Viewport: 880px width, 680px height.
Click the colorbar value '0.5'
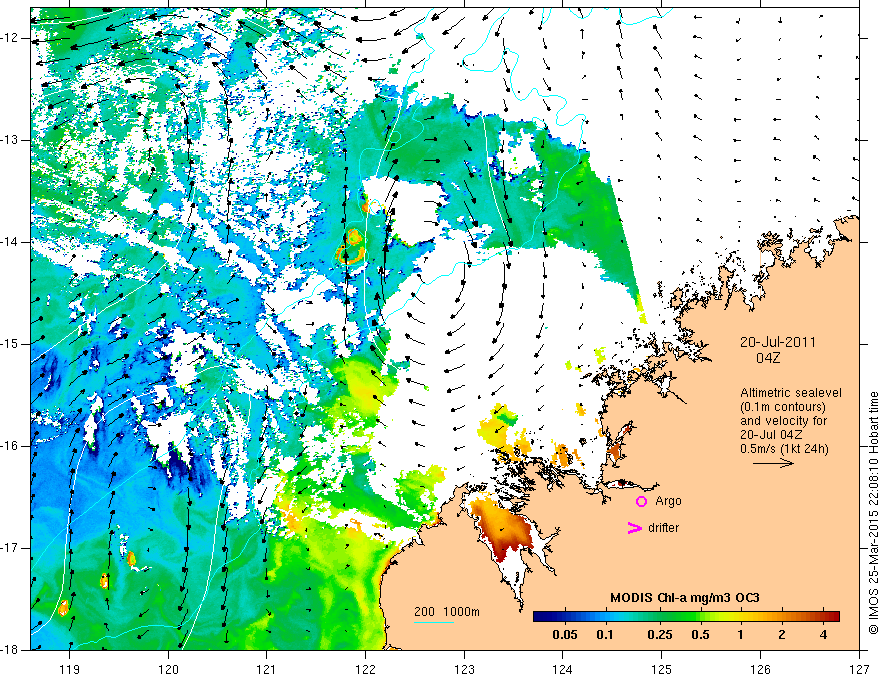pos(700,635)
